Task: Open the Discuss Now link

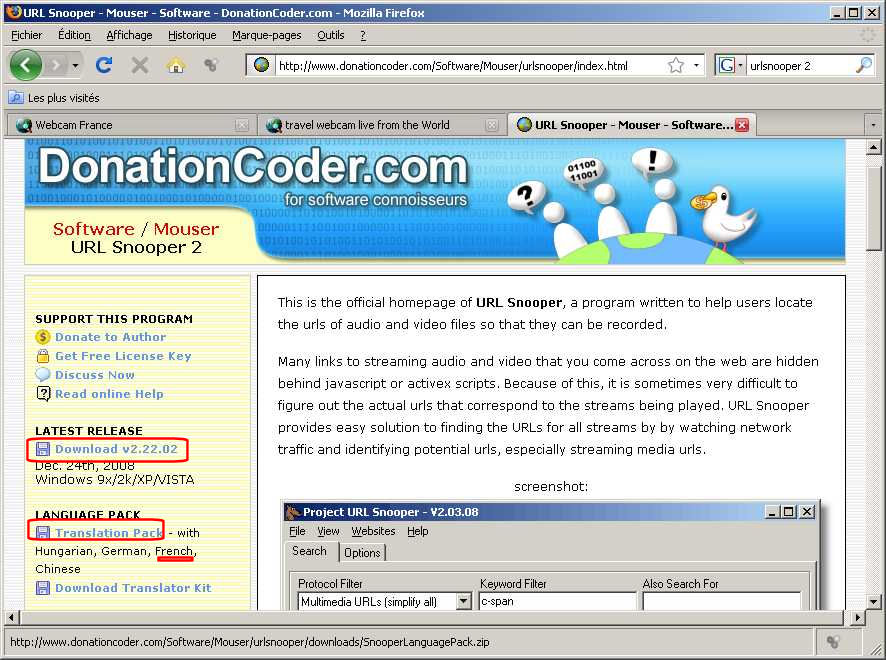Action: coord(95,375)
